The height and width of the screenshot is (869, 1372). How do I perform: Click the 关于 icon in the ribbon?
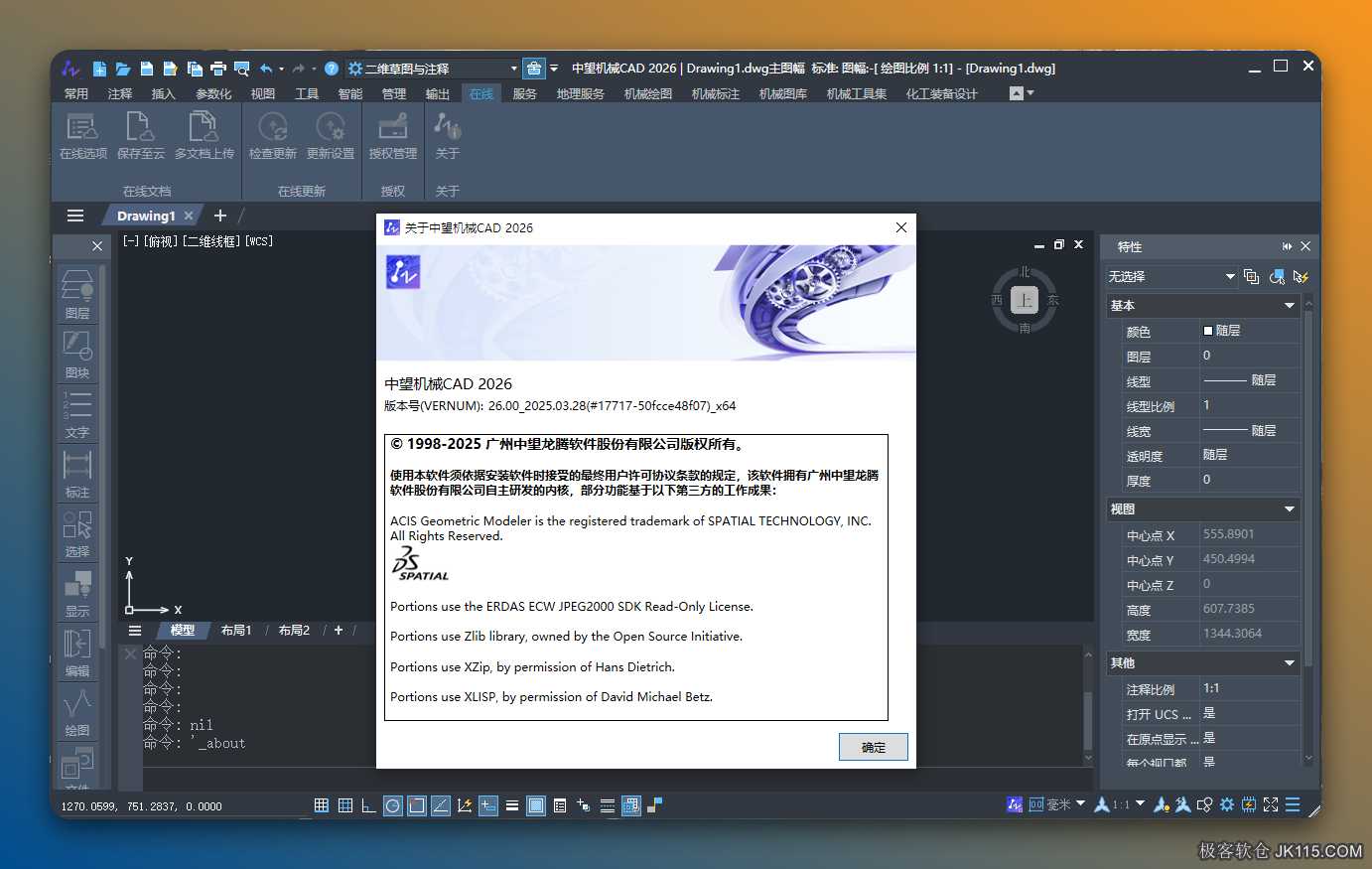(x=448, y=136)
